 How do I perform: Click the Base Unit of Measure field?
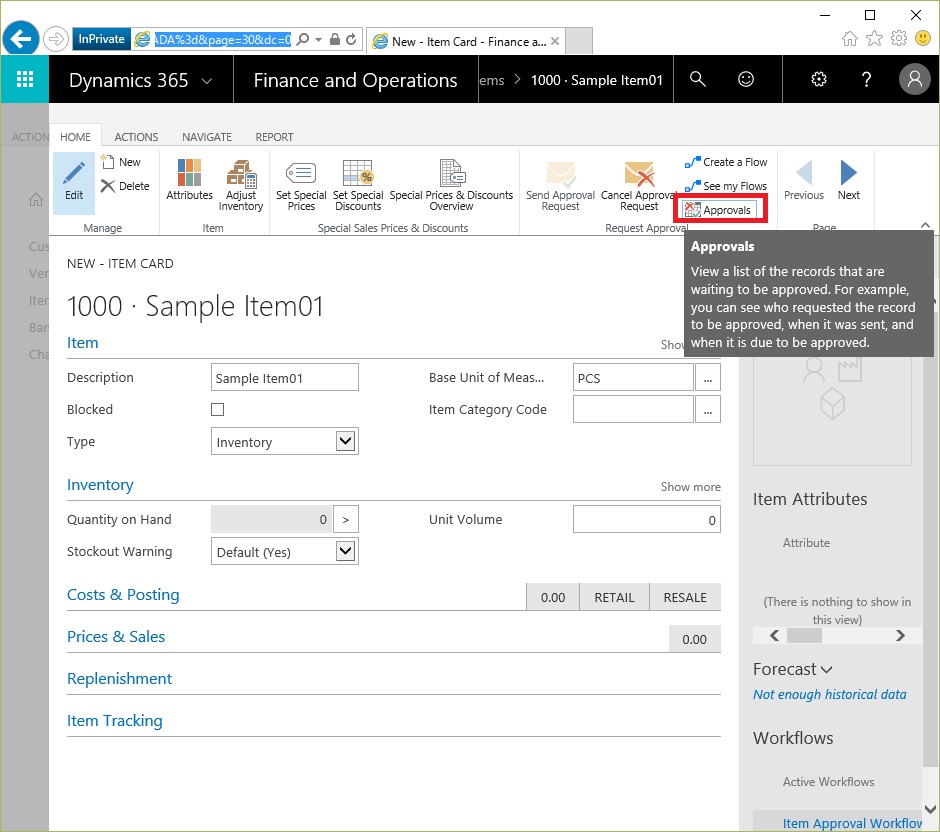(633, 378)
